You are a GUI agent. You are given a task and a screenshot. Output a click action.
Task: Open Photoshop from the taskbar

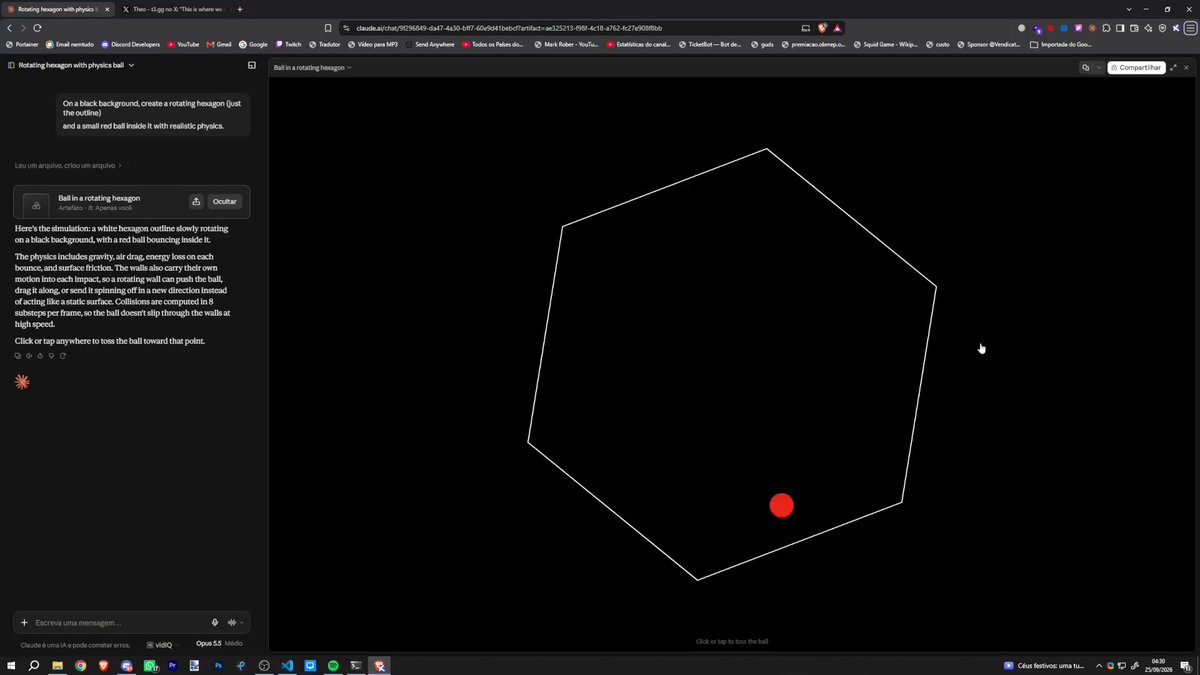pos(218,665)
